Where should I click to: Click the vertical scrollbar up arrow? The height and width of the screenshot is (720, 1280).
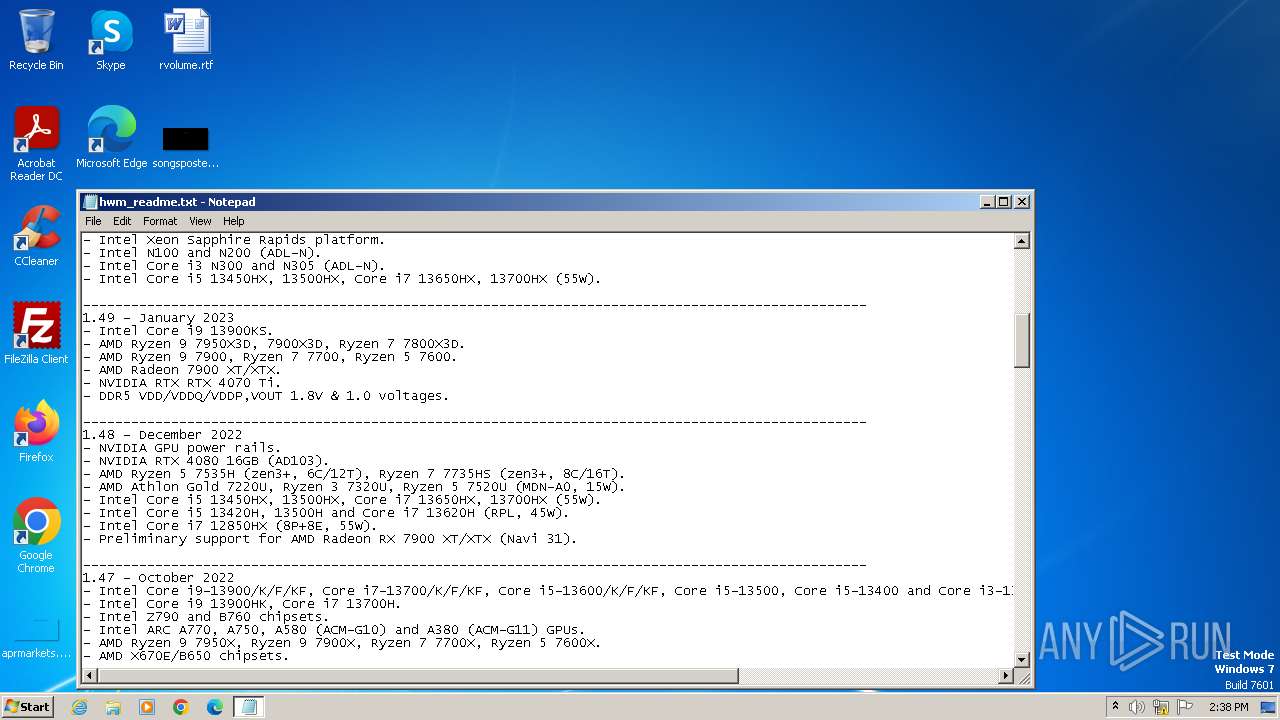pyautogui.click(x=1022, y=241)
